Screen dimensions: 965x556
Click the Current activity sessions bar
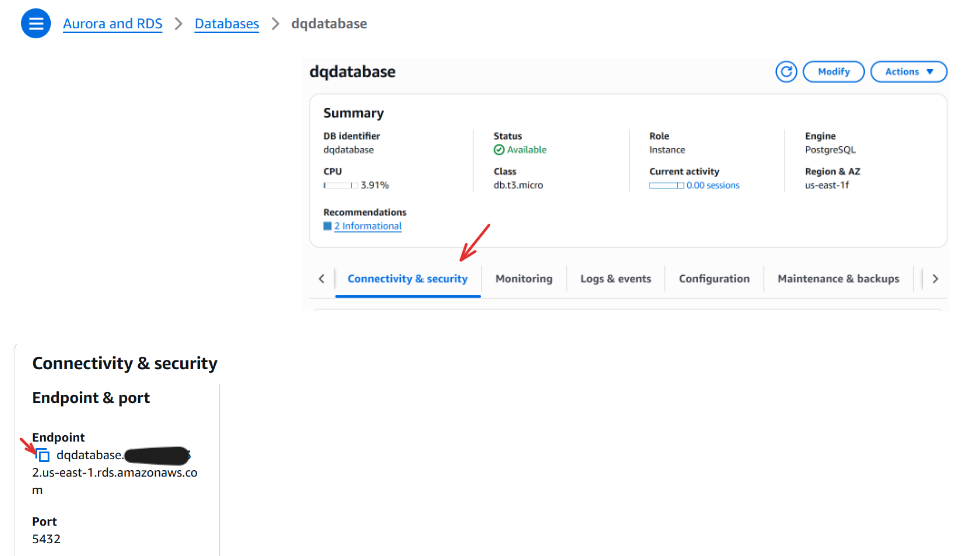pos(666,185)
